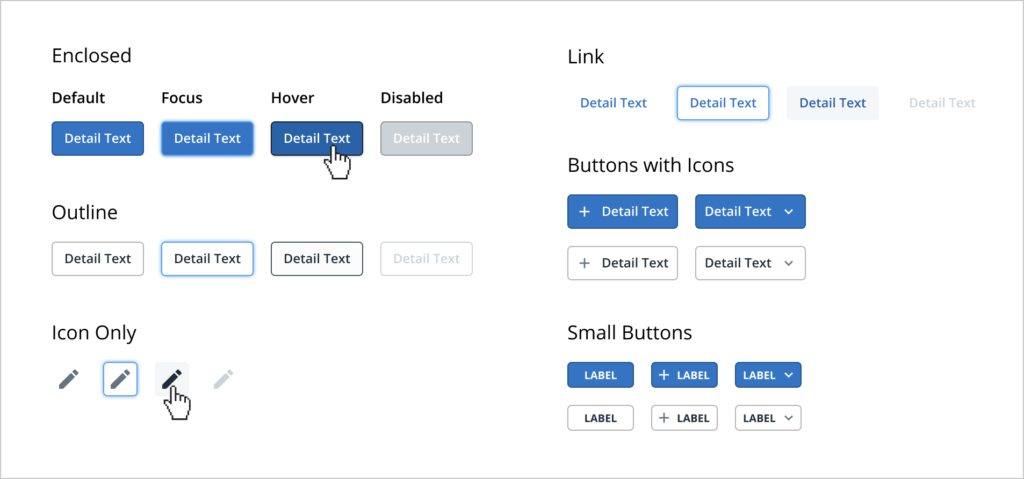Expand the blue Detail Text dropdown chevron
Image resolution: width=1024 pixels, height=479 pixels.
[x=789, y=212]
